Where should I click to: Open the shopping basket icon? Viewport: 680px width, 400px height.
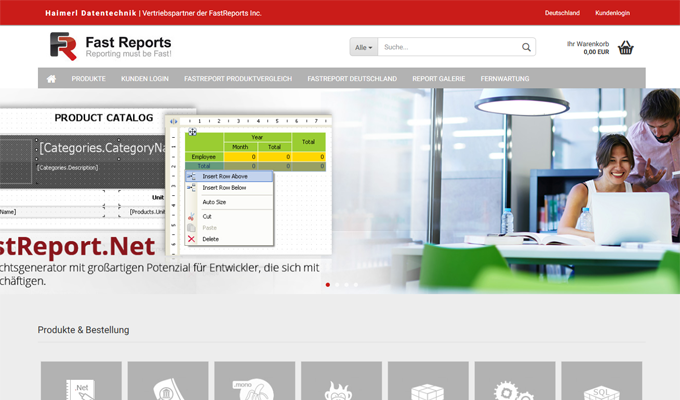[626, 47]
